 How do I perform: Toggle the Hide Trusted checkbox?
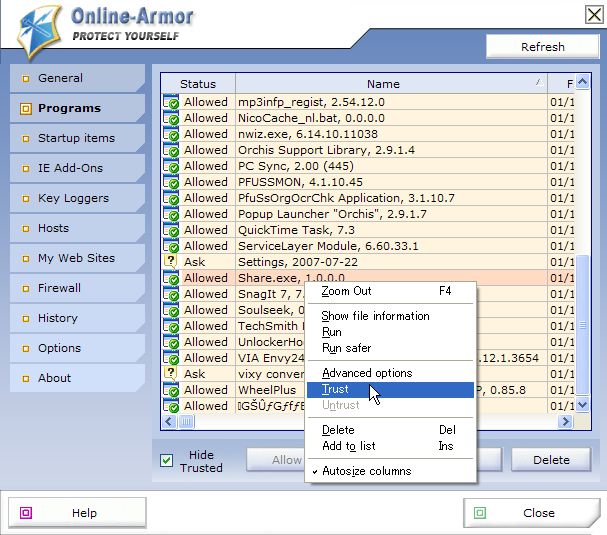pyautogui.click(x=166, y=460)
